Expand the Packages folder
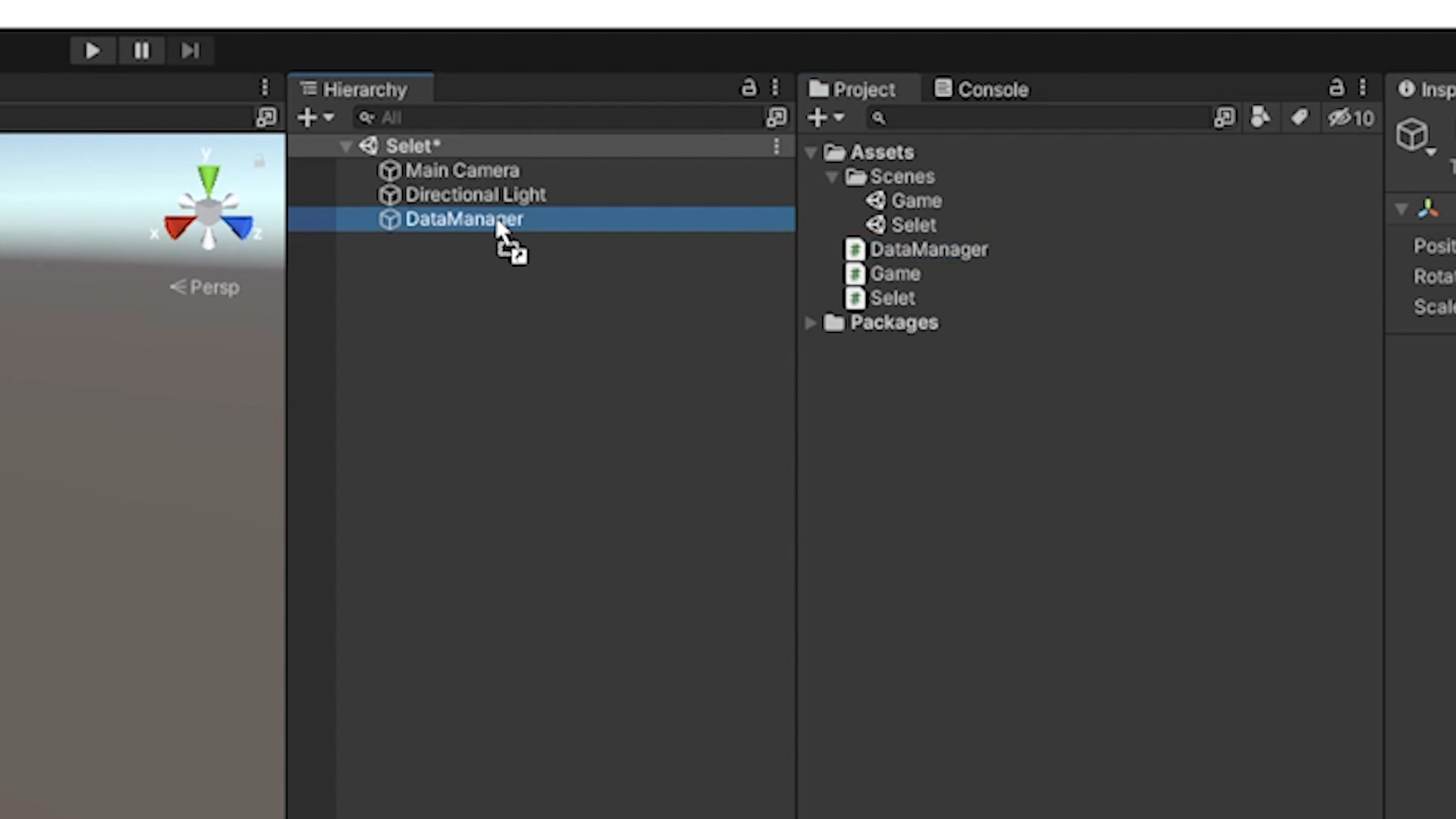 click(x=811, y=323)
